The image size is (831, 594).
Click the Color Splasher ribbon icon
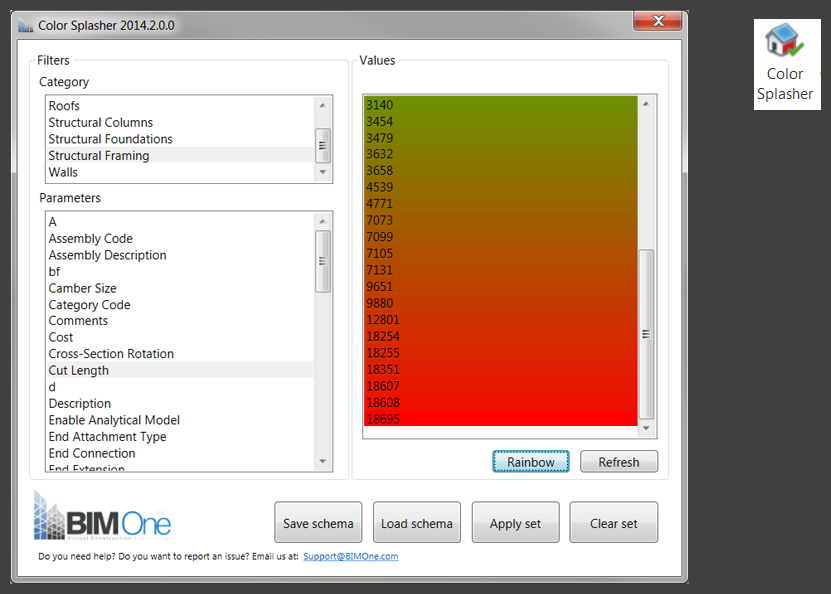point(787,64)
